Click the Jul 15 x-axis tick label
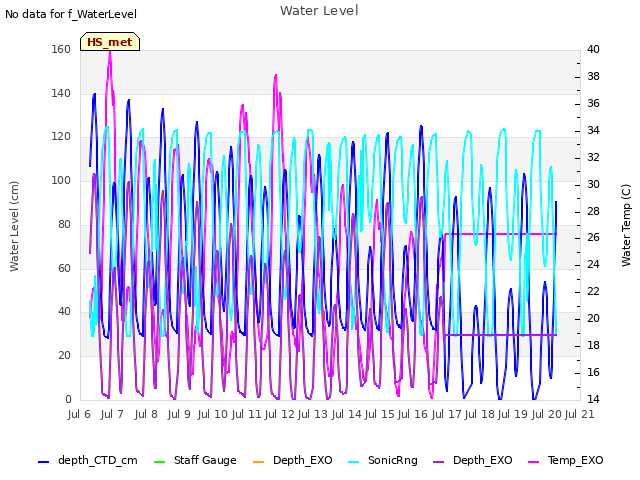The height and width of the screenshot is (480, 640). 379,414
